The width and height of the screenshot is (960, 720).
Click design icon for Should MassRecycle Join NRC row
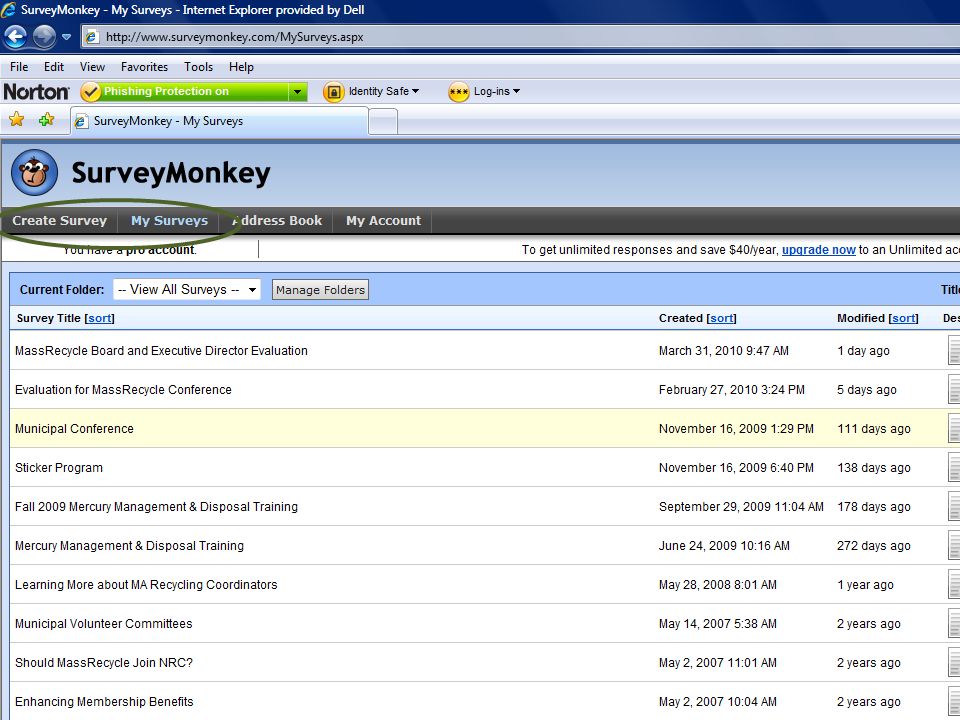tap(954, 662)
